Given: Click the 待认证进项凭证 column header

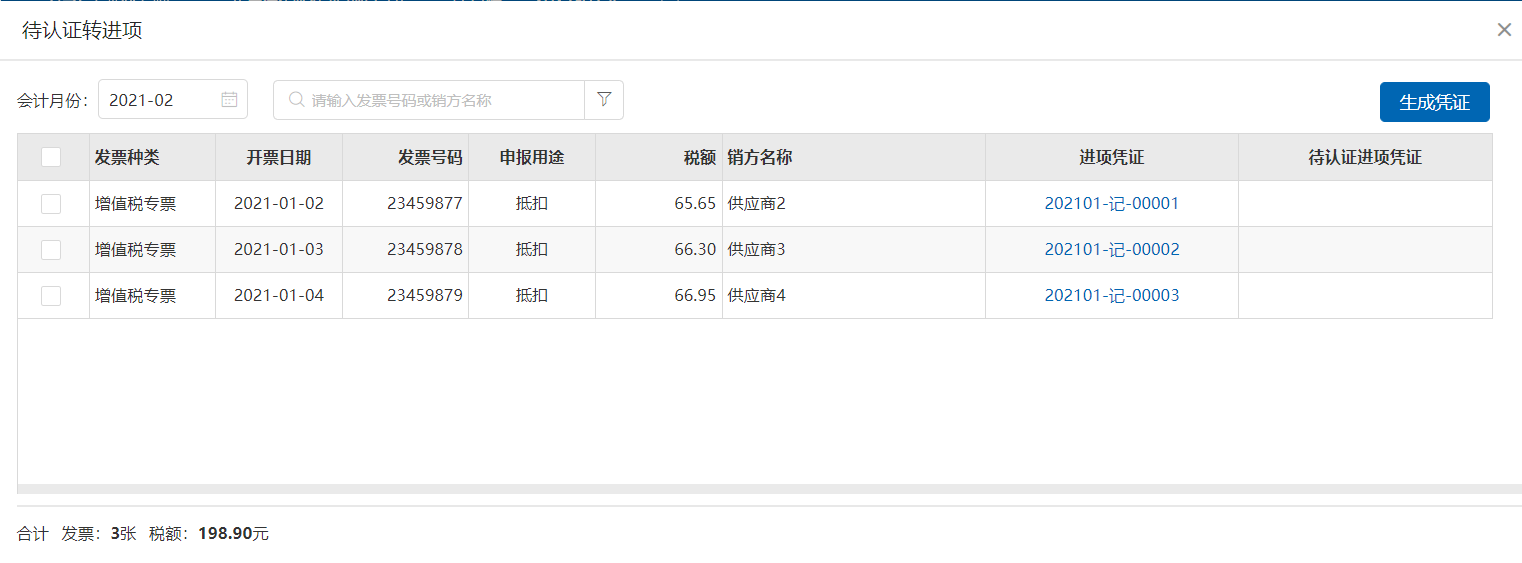Looking at the screenshot, I should (1365, 158).
